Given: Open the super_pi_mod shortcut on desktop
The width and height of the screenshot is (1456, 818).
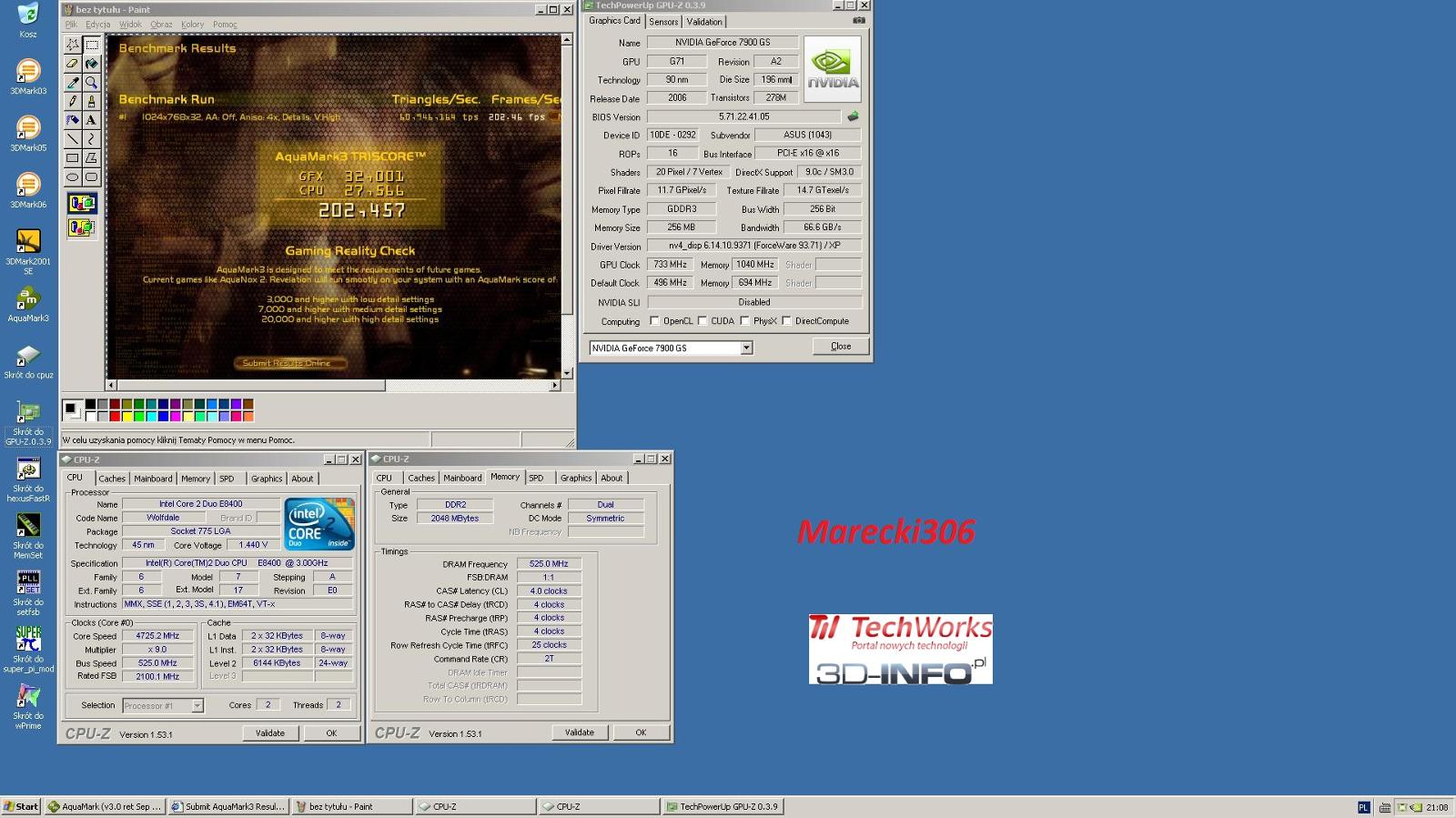Looking at the screenshot, I should [28, 649].
